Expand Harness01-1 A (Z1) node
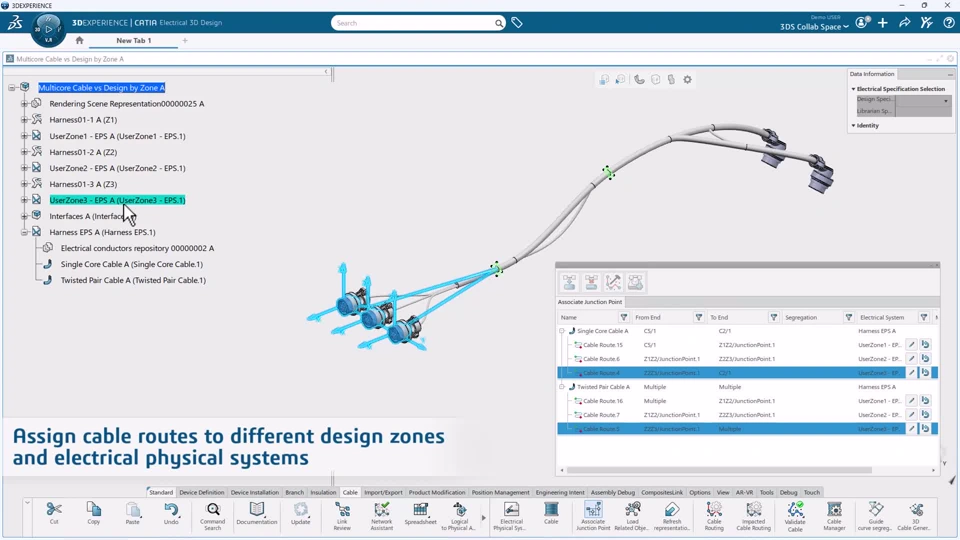The image size is (960, 540). (24, 120)
